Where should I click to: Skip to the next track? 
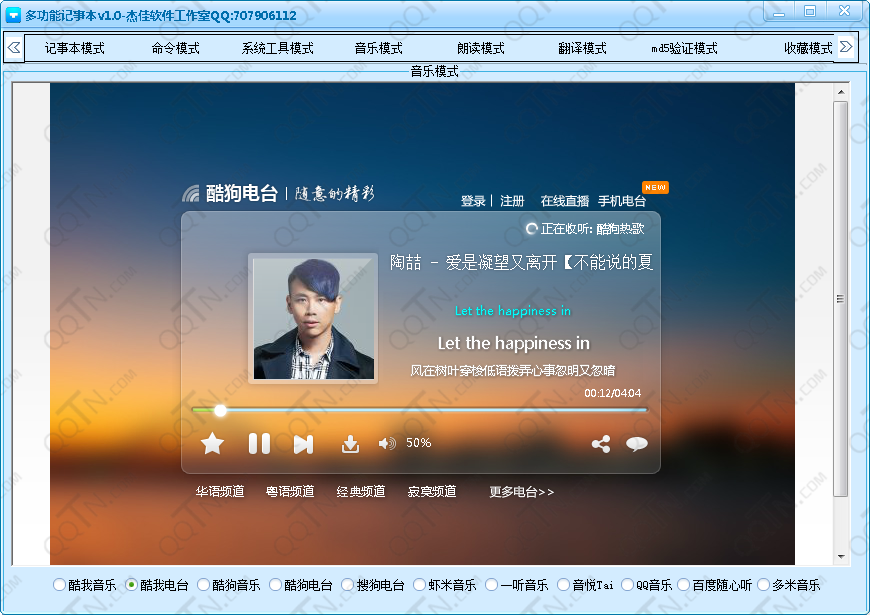303,444
